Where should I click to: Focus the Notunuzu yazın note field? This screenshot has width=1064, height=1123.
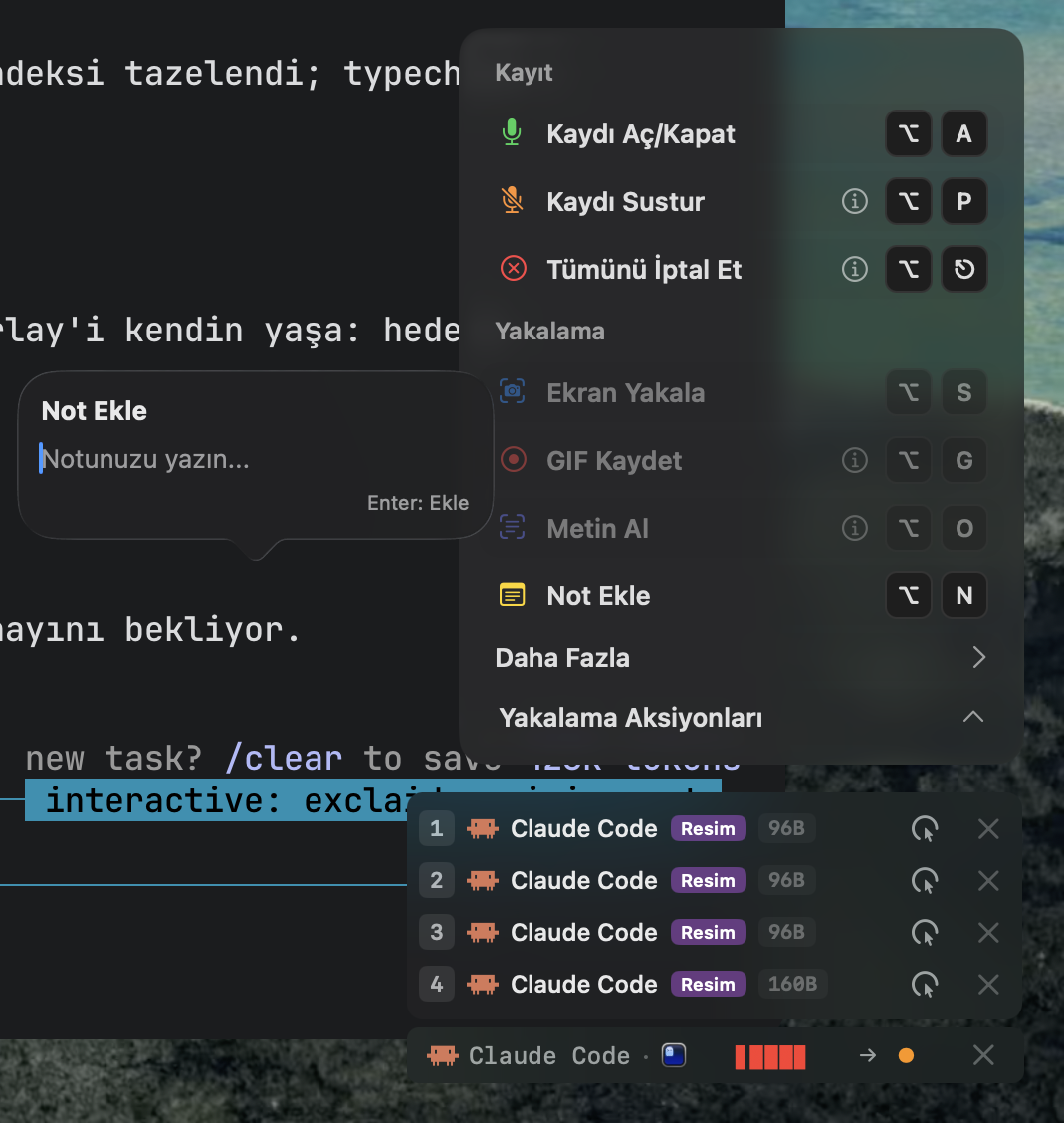click(x=254, y=459)
